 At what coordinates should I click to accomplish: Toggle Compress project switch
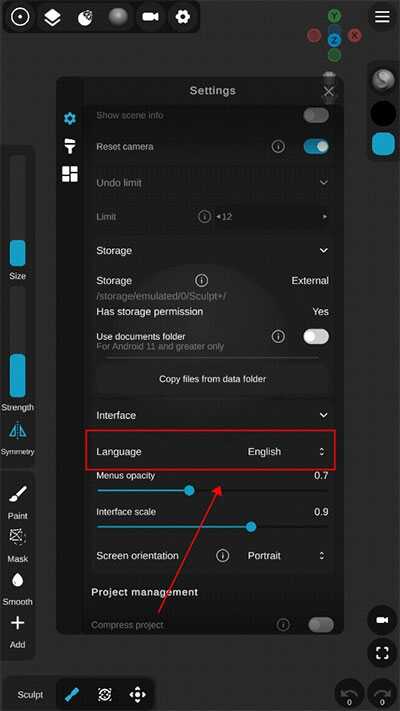pos(321,625)
